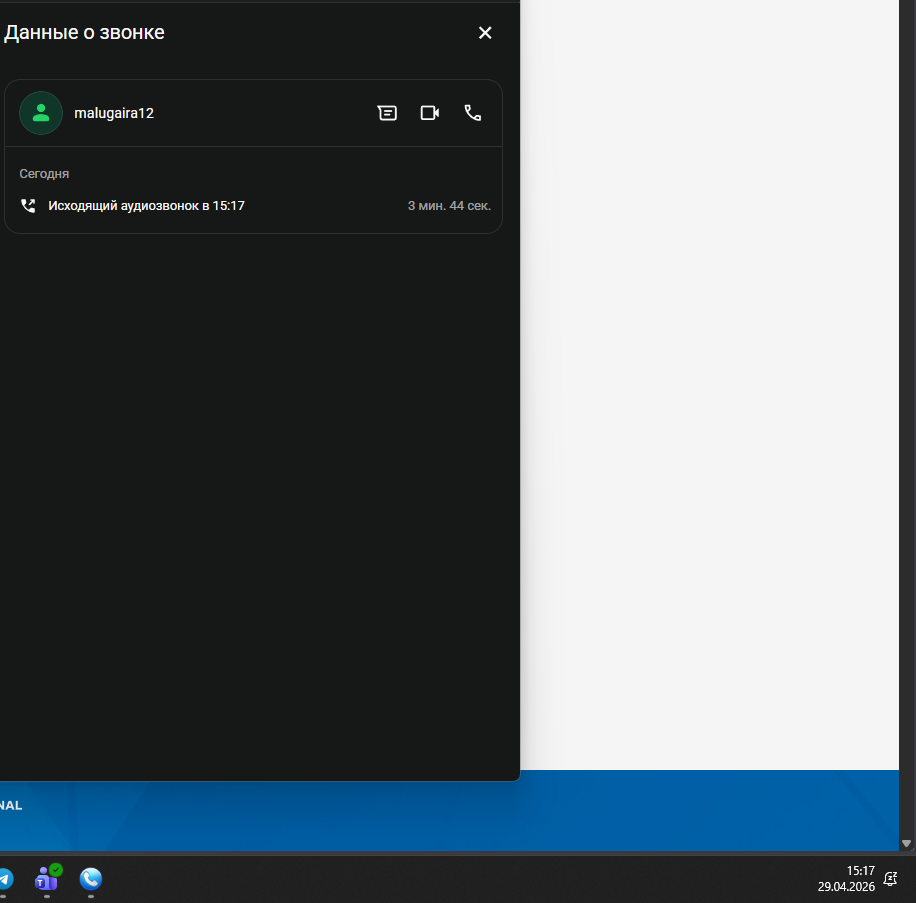This screenshot has height=903, width=916.
Task: Start a video call with malugaira12
Action: pos(430,113)
